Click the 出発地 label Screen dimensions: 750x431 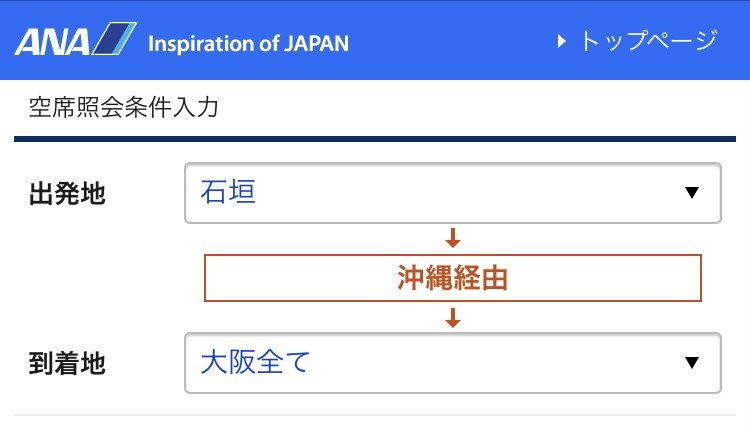(67, 194)
